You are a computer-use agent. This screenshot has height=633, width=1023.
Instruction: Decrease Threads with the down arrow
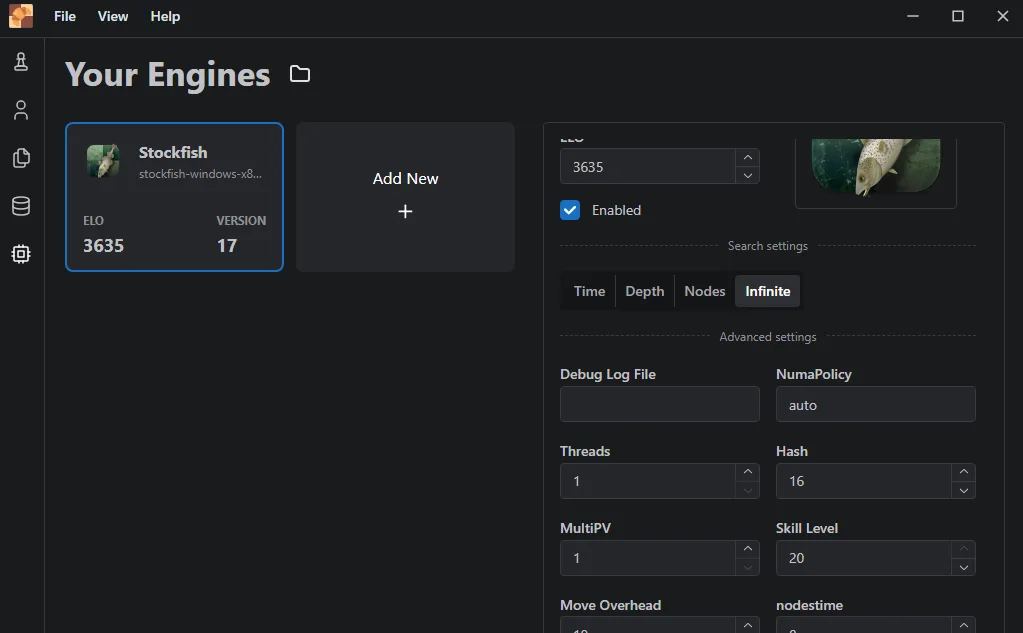click(748, 490)
